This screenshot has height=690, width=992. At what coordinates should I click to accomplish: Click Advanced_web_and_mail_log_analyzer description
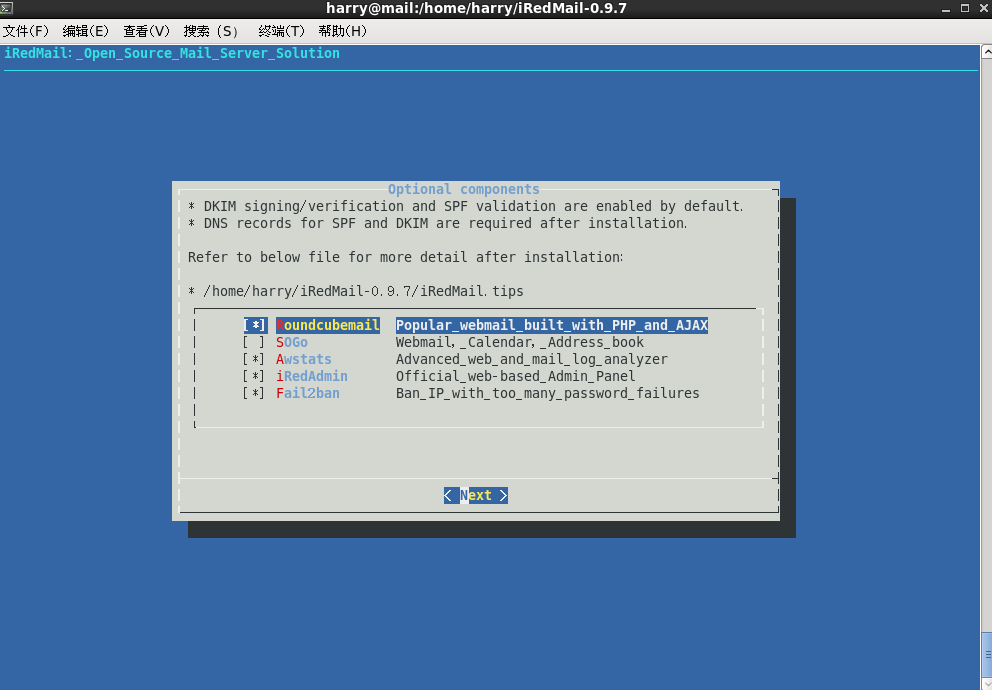click(531, 359)
